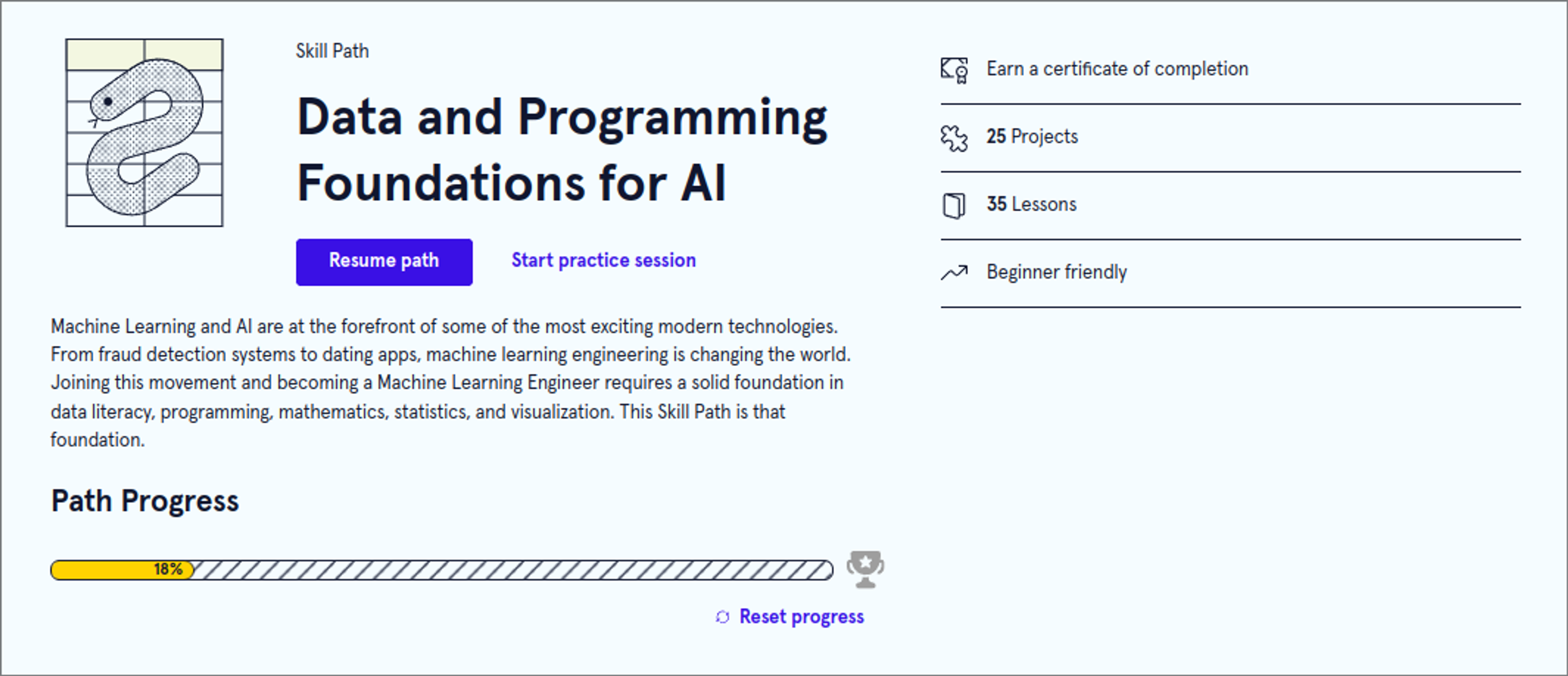Image resolution: width=1568 pixels, height=676 pixels.
Task: Click the book icon beside Lessons
Action: pyautogui.click(x=953, y=205)
